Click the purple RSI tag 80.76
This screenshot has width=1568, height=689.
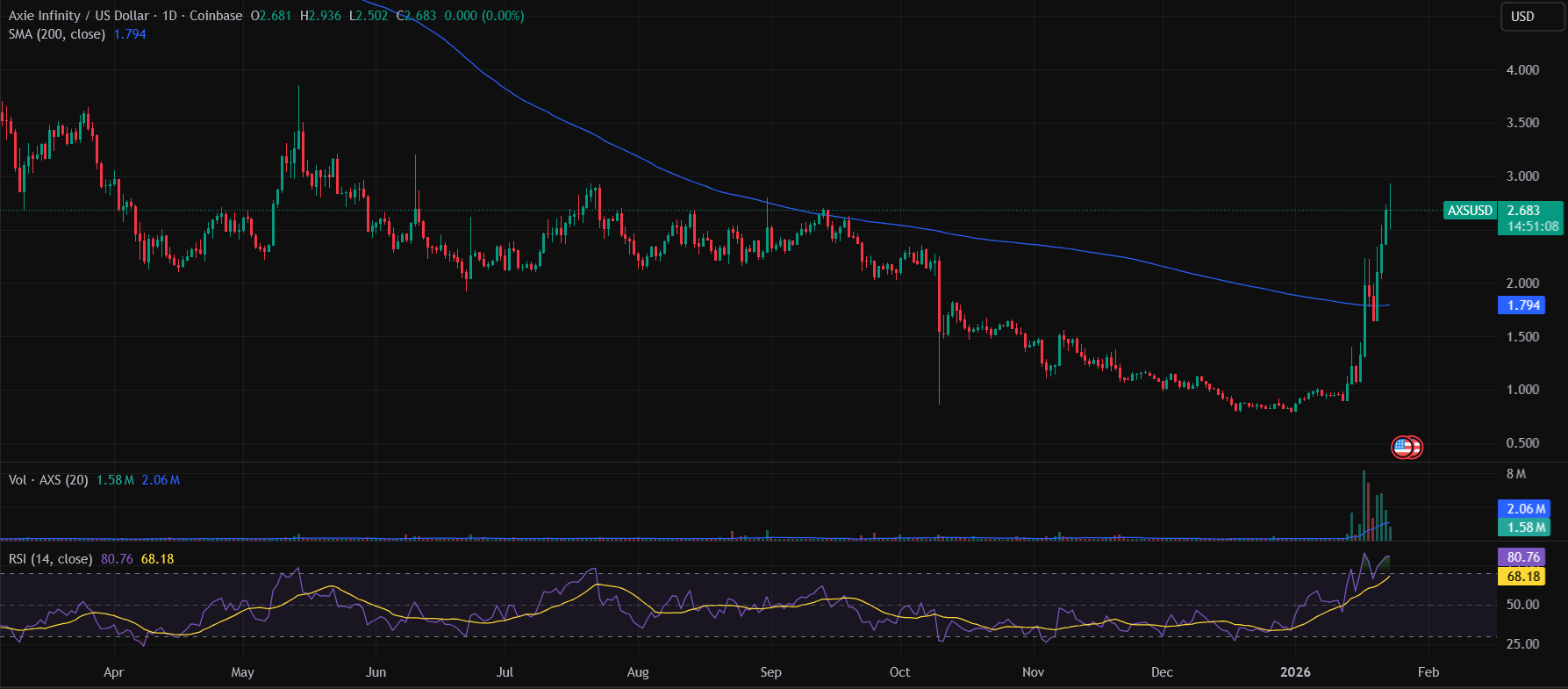pyautogui.click(x=1523, y=557)
